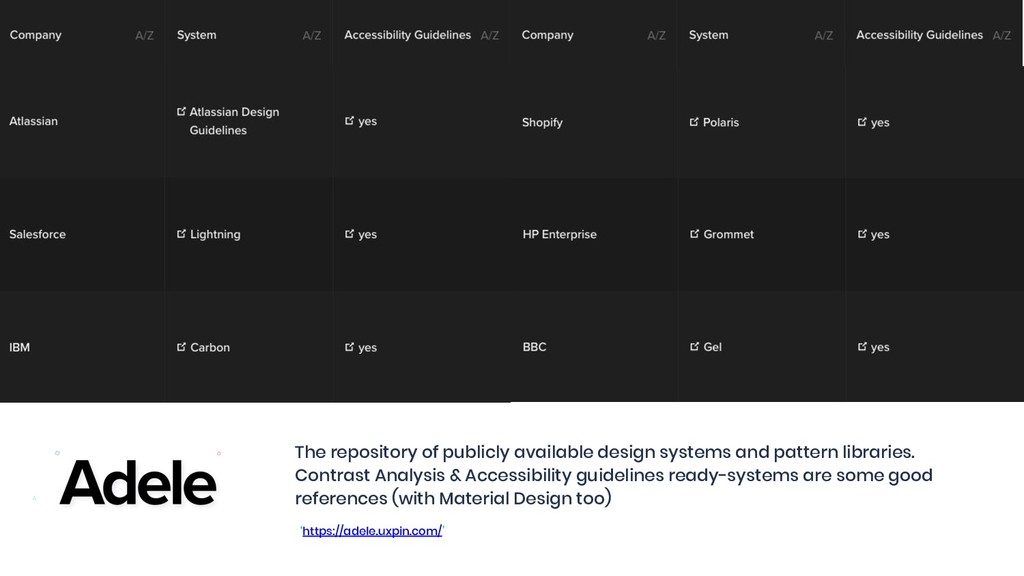Open external link icon beside Atlassian Design Guidelines
Viewport: 1024px width, 576px height.
(x=182, y=112)
